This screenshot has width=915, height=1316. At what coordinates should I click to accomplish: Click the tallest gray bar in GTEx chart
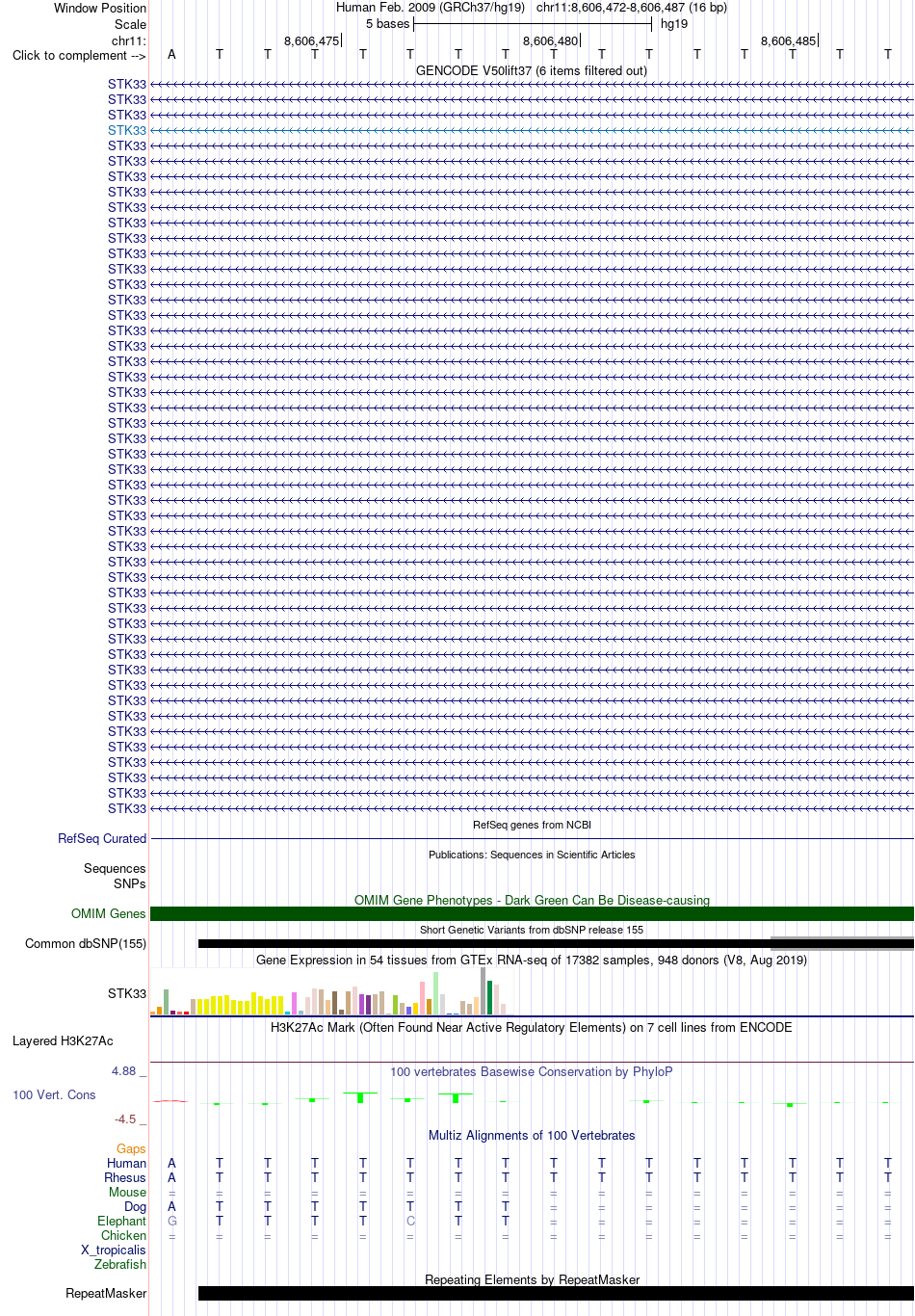(x=483, y=990)
